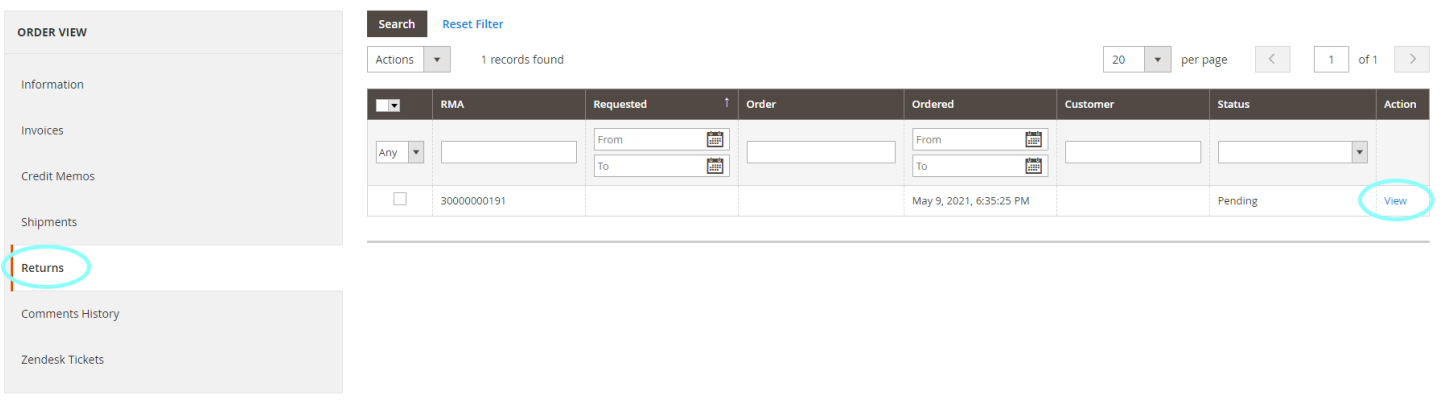This screenshot has width=1447, height=405.
Task: Click the '1 records found' text
Action: click(522, 60)
